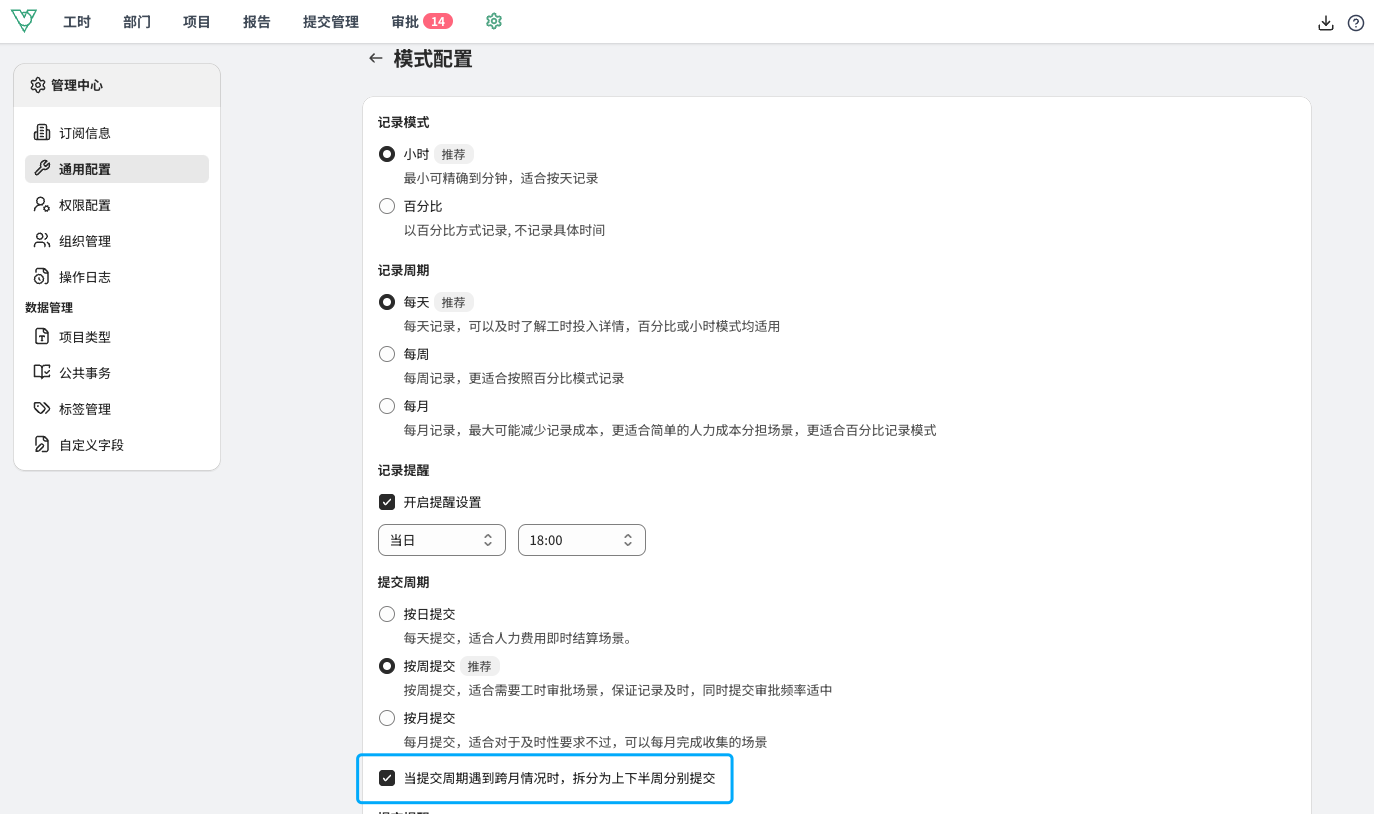Click the back arrow beside 模式配置
This screenshot has width=1374, height=814.
pyautogui.click(x=376, y=59)
